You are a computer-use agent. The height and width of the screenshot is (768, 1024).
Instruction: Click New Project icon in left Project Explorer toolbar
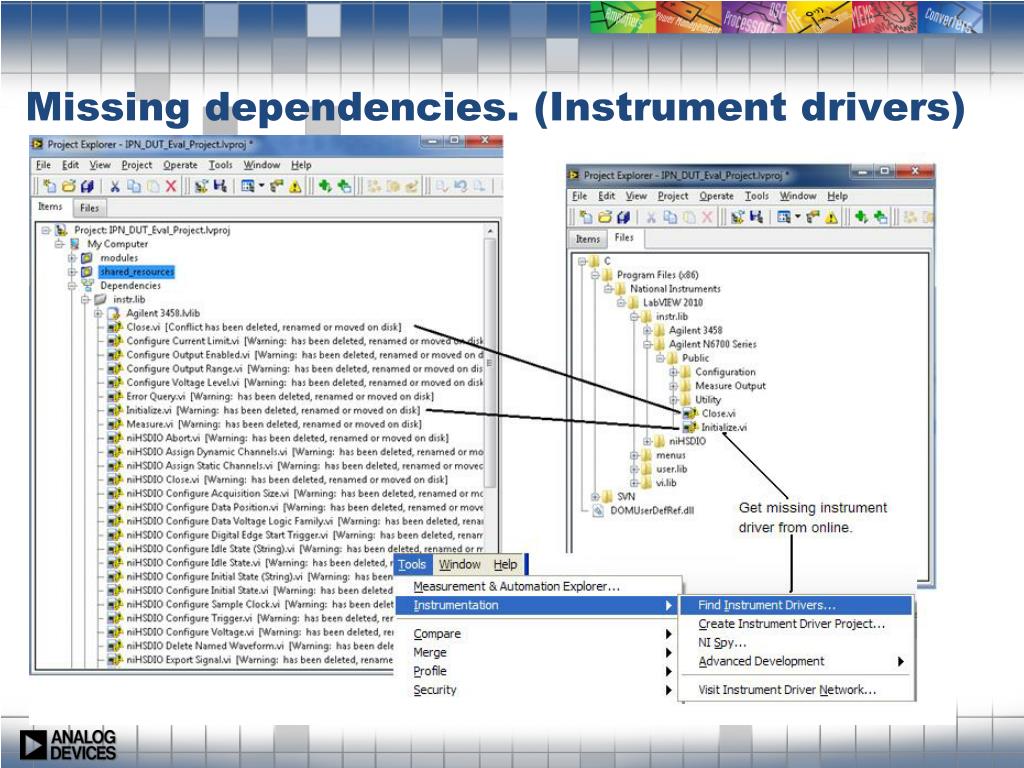pyautogui.click(x=50, y=187)
